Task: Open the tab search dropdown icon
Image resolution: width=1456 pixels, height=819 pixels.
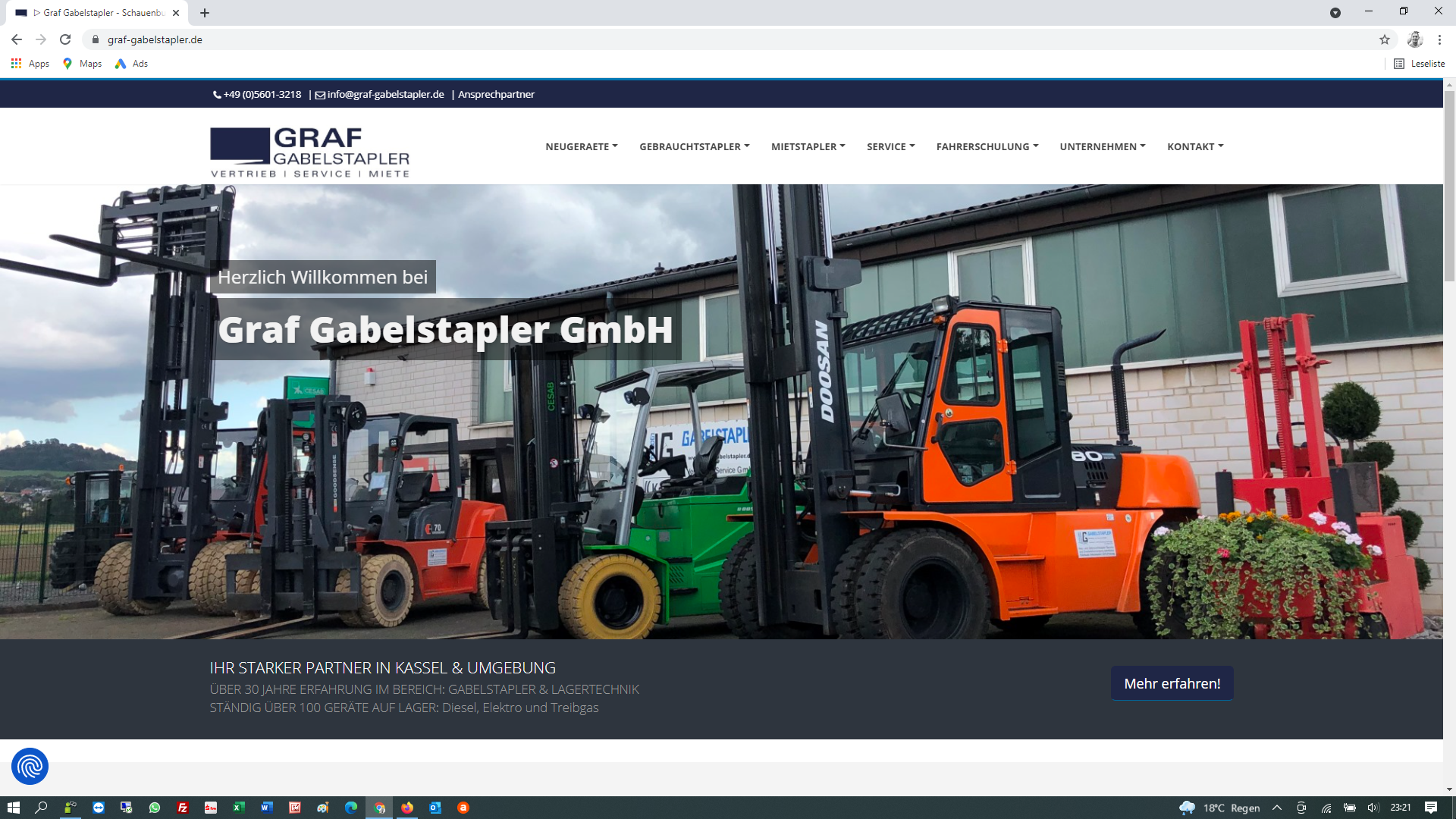Action: pos(1335,13)
